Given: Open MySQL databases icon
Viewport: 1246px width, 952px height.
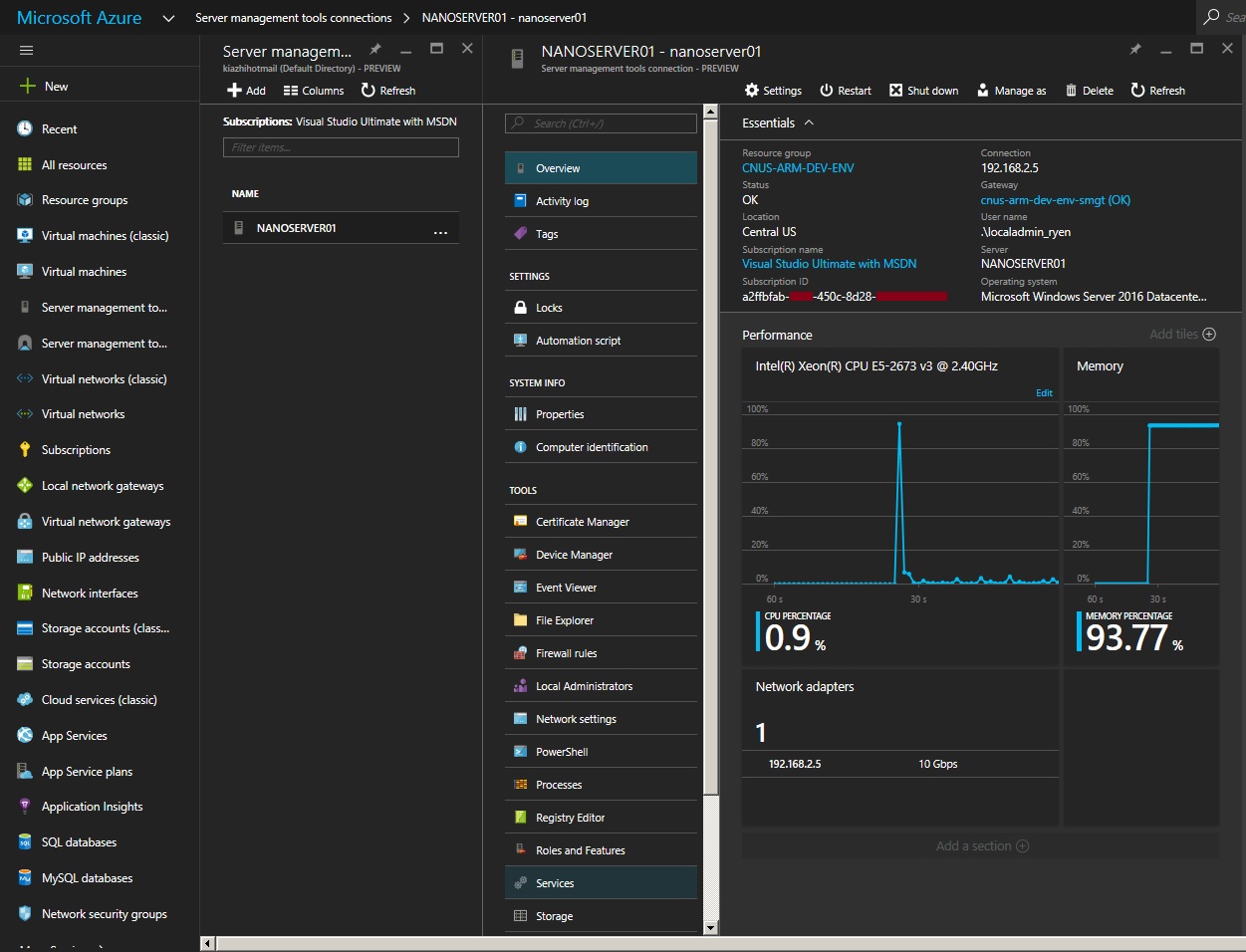Looking at the screenshot, I should (25, 877).
